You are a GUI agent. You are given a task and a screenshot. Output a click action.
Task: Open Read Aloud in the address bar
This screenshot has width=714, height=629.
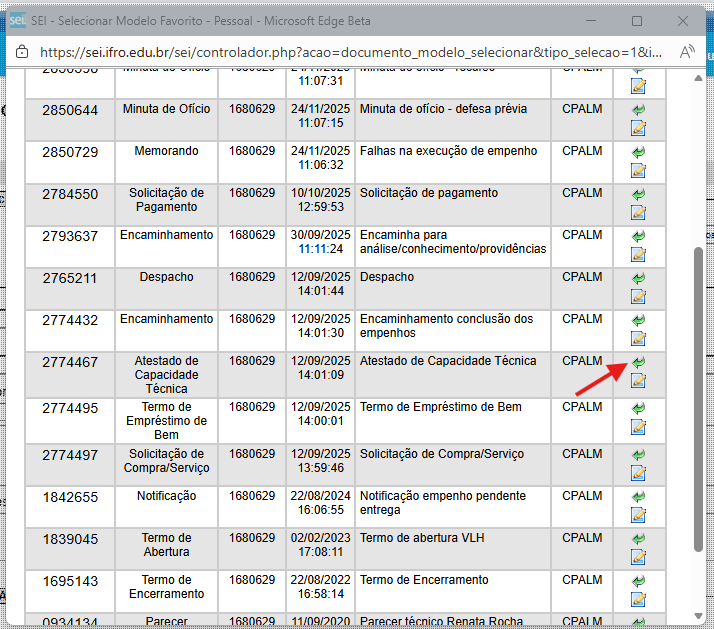[688, 52]
